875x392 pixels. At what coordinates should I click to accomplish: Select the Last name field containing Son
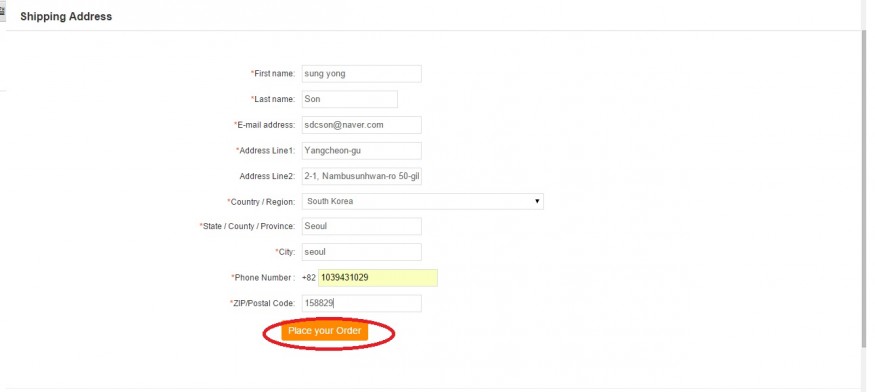tap(350, 99)
